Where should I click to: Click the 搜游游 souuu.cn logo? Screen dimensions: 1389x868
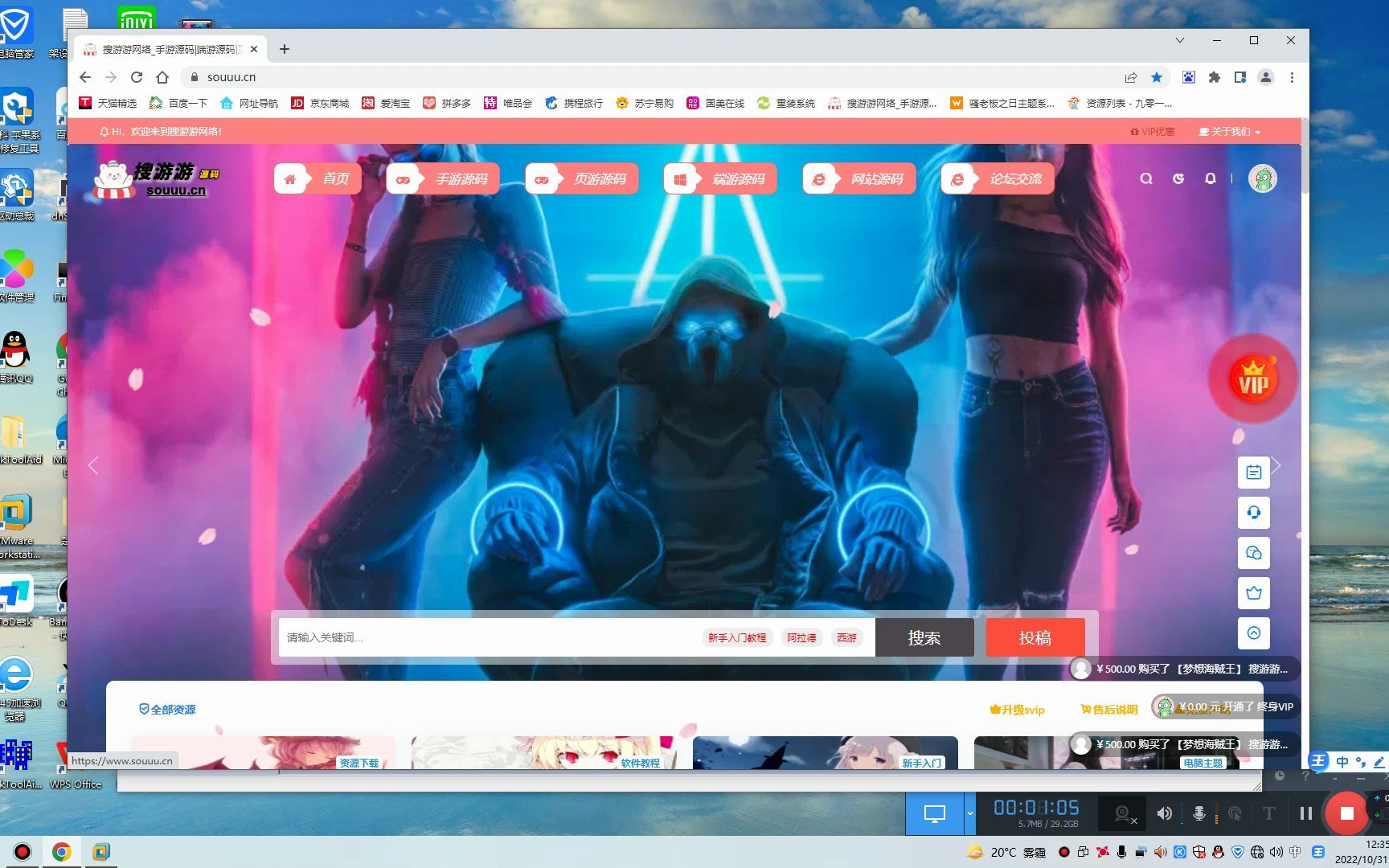pyautogui.click(x=157, y=179)
